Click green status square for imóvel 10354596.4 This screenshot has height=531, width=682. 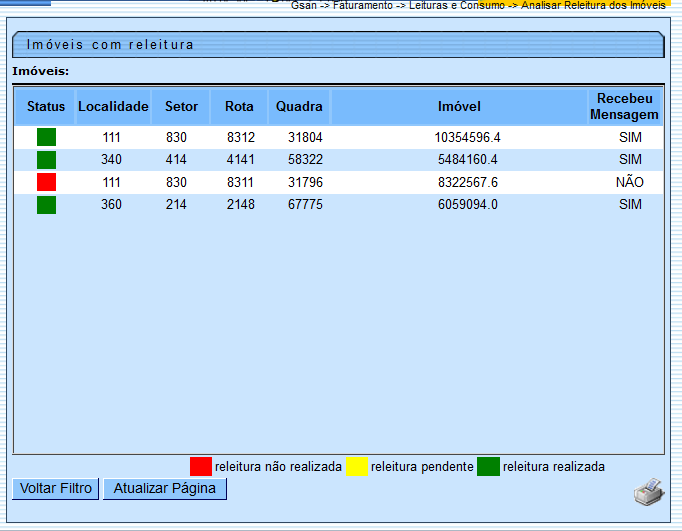click(x=46, y=137)
